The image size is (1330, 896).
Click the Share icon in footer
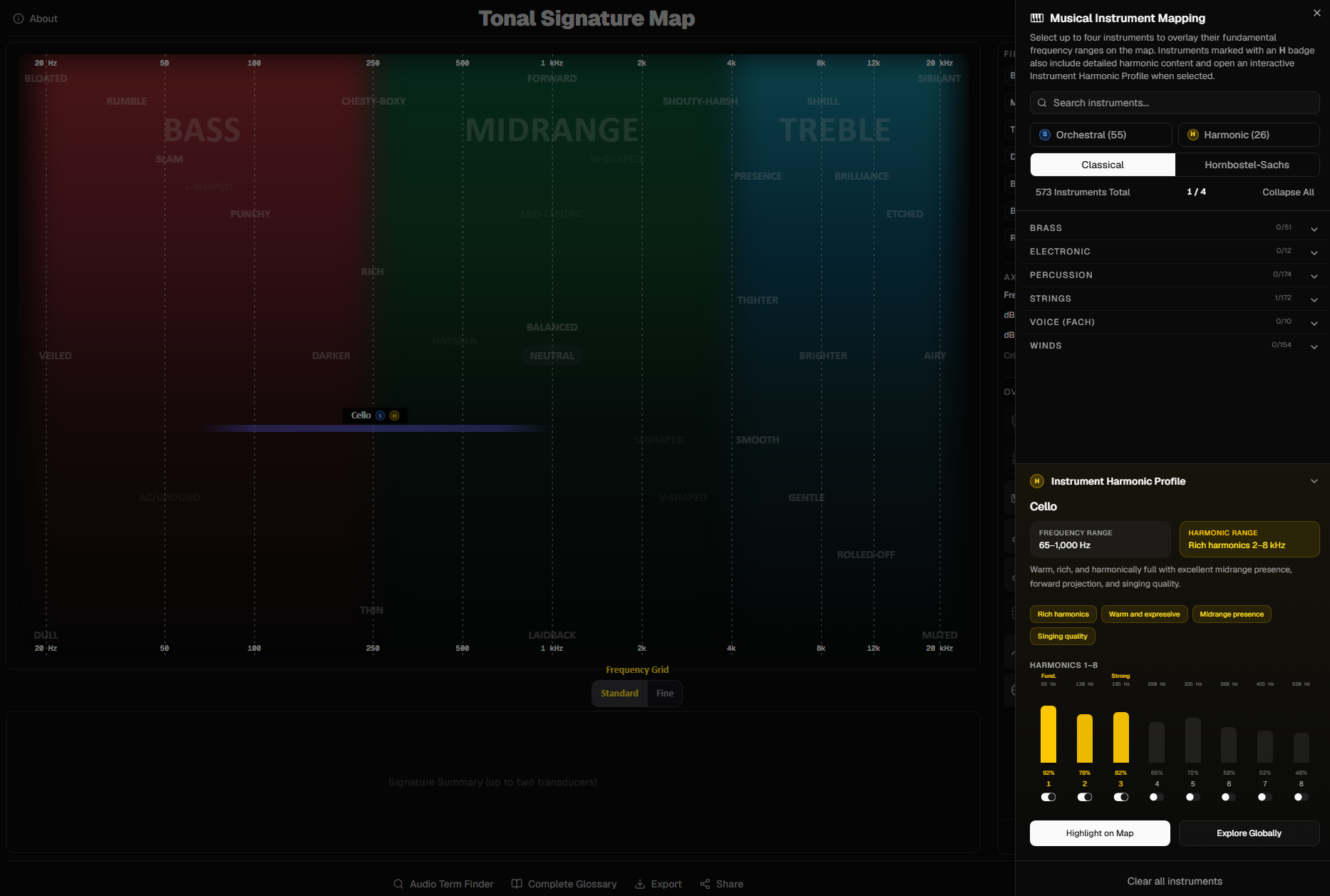coord(705,884)
